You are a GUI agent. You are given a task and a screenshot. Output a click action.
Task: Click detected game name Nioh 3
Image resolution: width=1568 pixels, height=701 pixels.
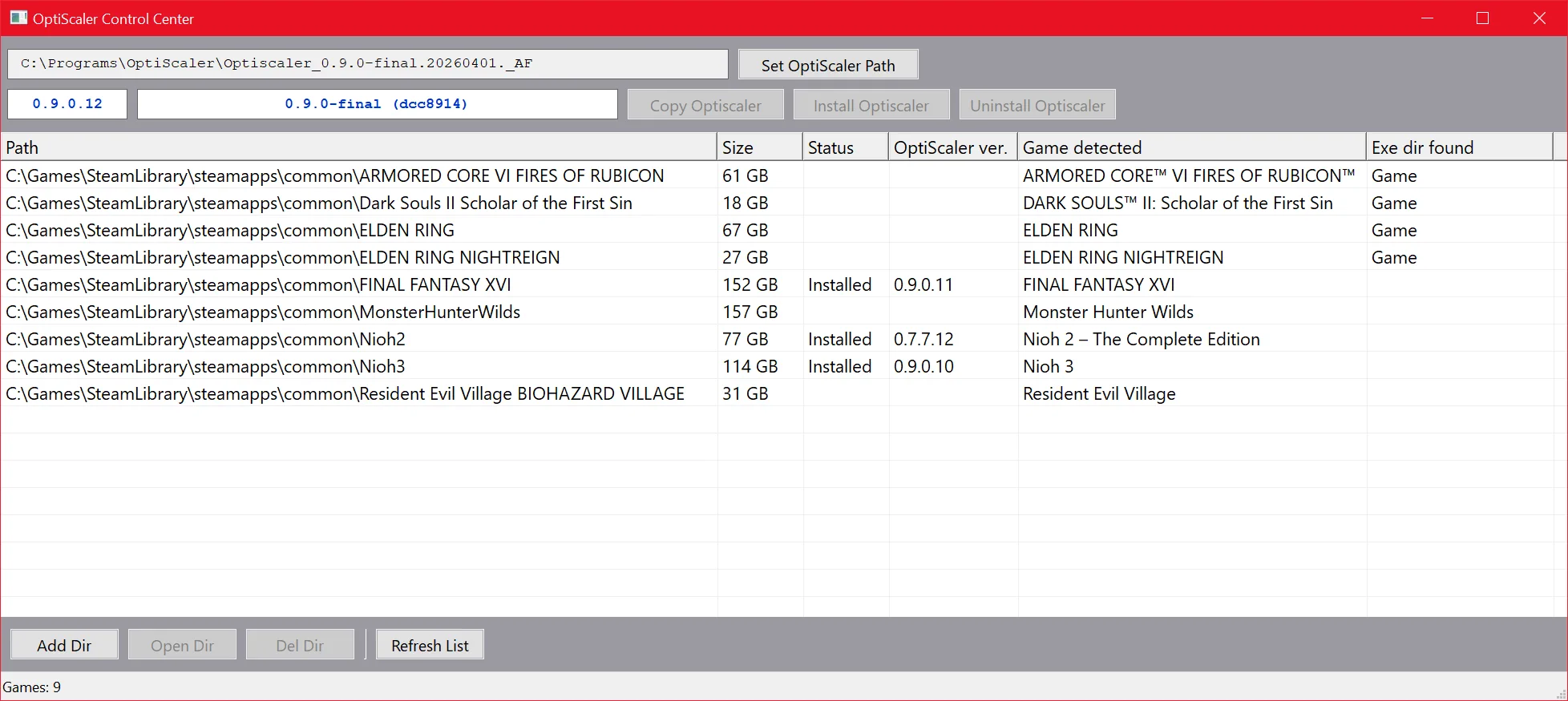coord(1048,366)
